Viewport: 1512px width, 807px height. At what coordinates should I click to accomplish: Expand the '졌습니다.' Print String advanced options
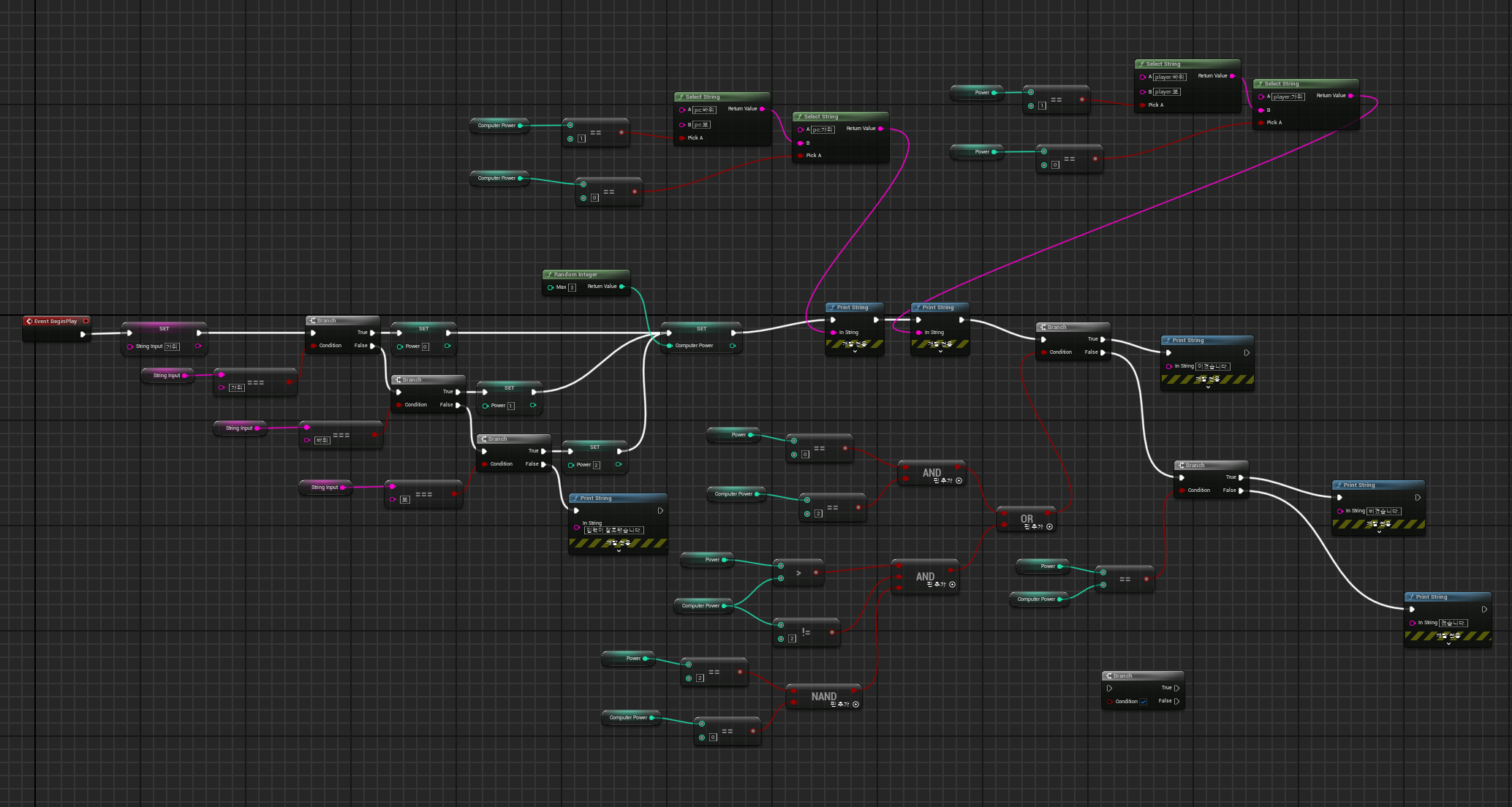point(1448,644)
